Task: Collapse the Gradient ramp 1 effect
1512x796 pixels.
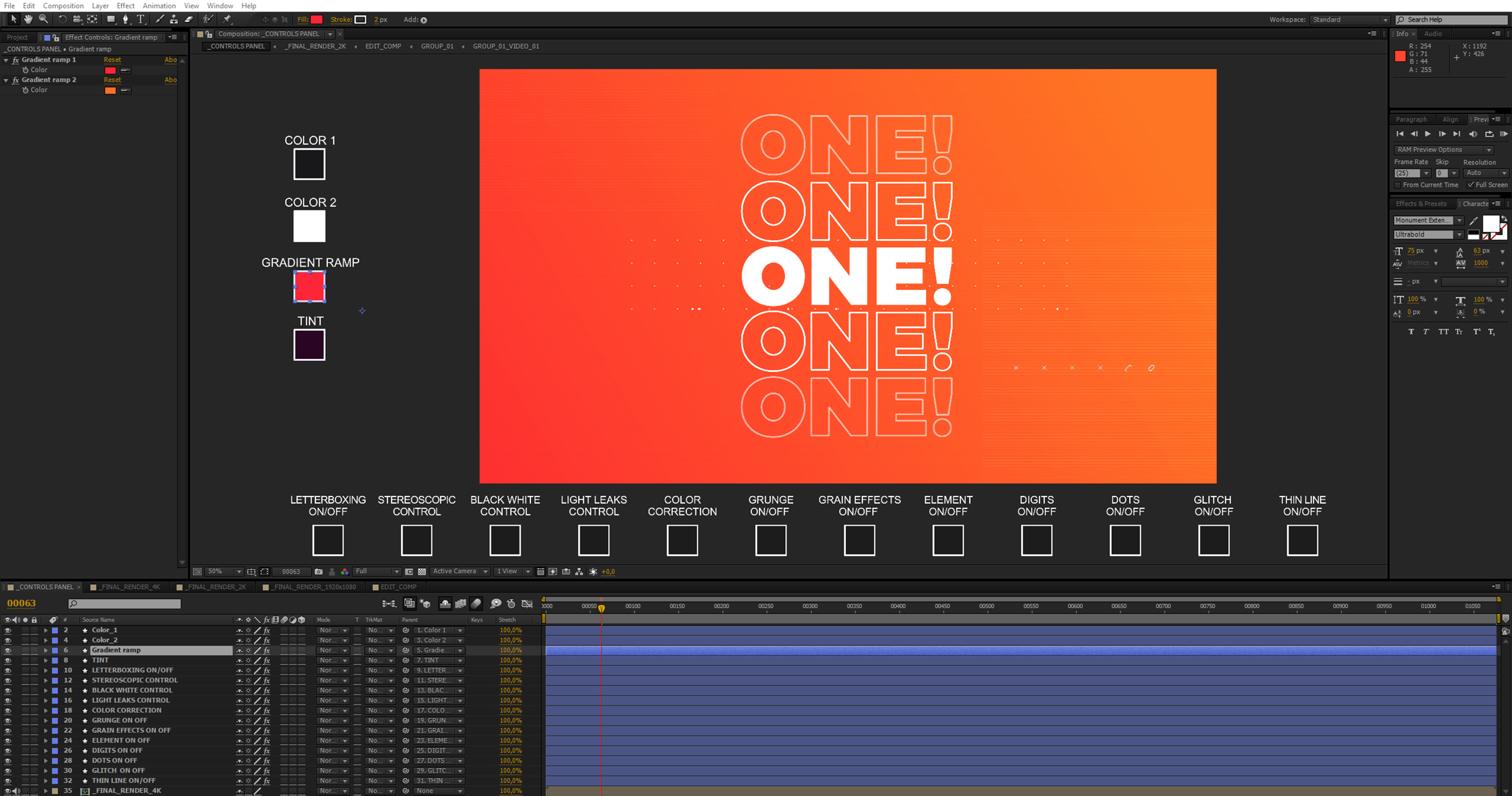Action: point(6,60)
